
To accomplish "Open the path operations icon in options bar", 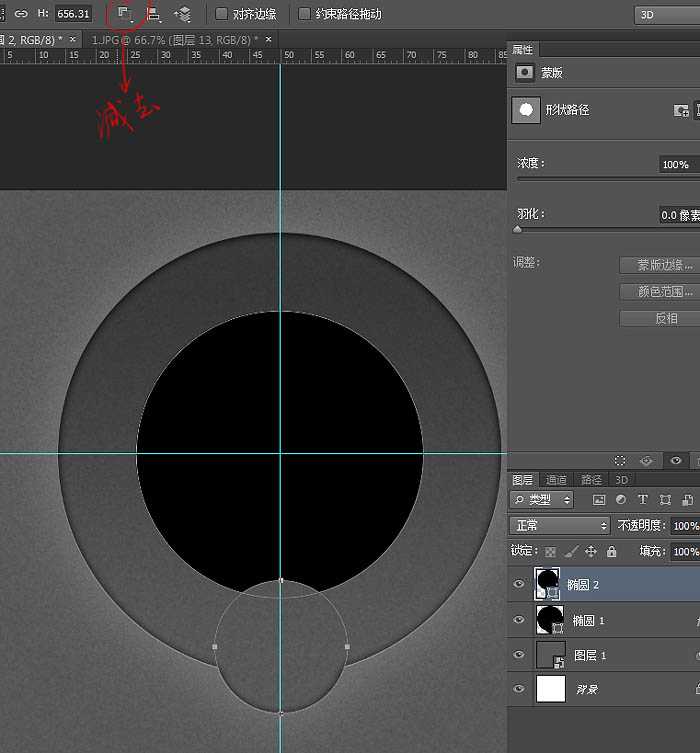I will point(125,14).
